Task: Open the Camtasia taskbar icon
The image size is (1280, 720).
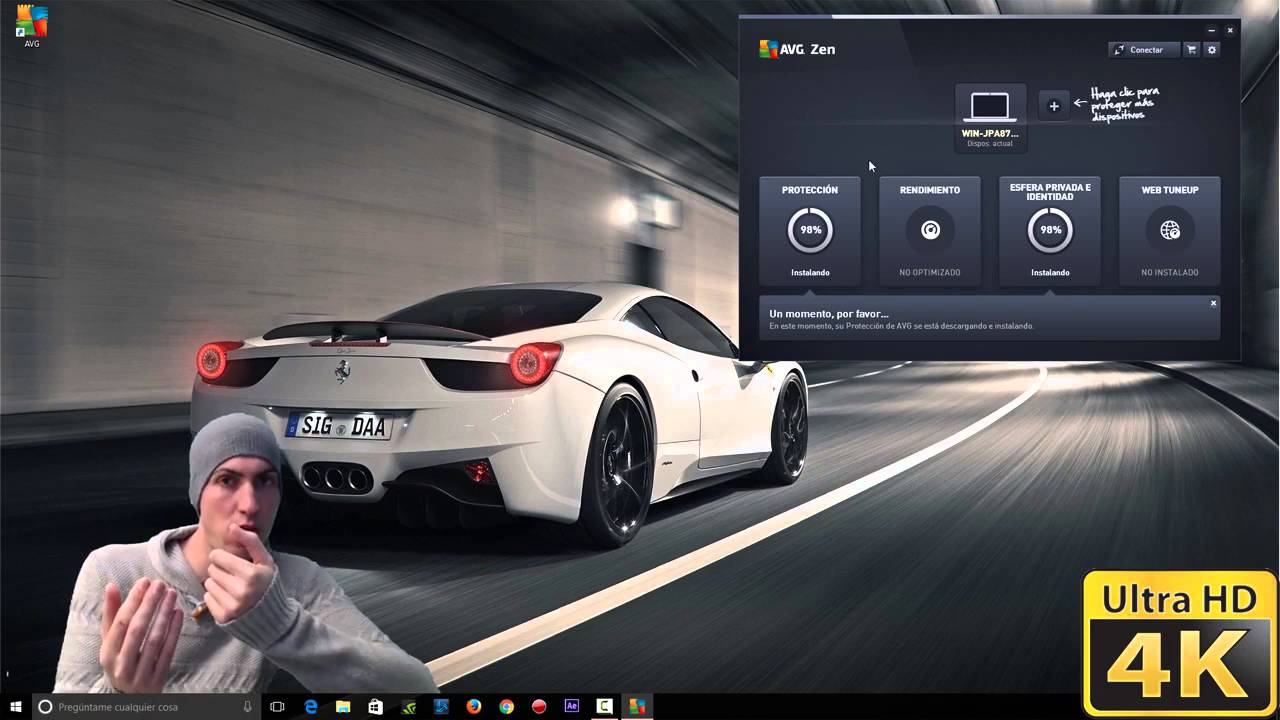Action: pyautogui.click(x=604, y=706)
